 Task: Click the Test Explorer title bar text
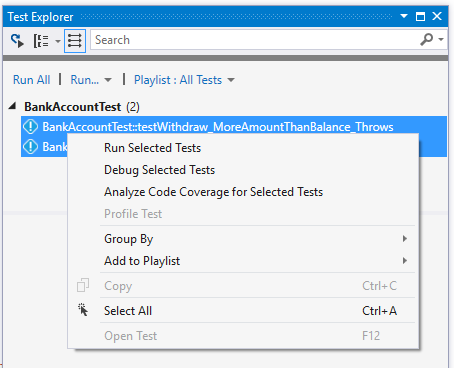click(x=40, y=17)
